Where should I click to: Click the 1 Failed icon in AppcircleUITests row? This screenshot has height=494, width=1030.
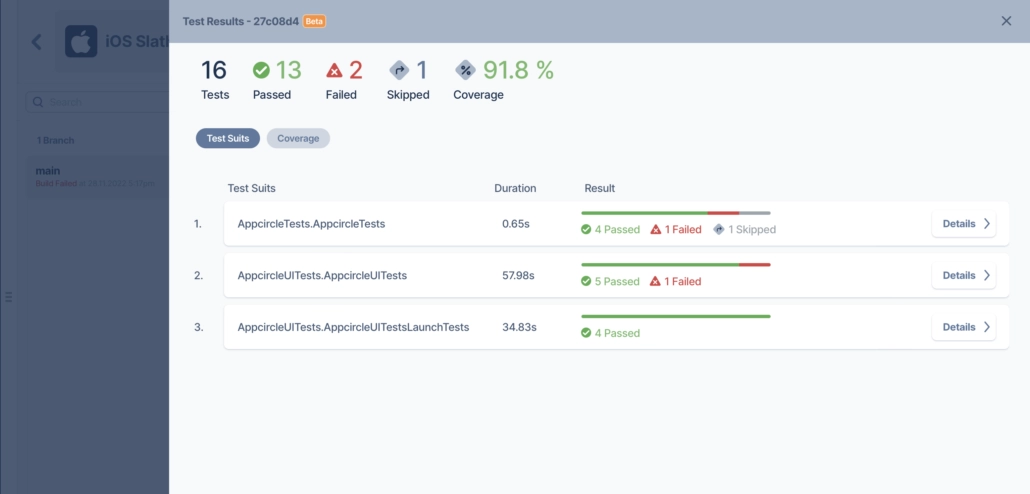point(655,281)
